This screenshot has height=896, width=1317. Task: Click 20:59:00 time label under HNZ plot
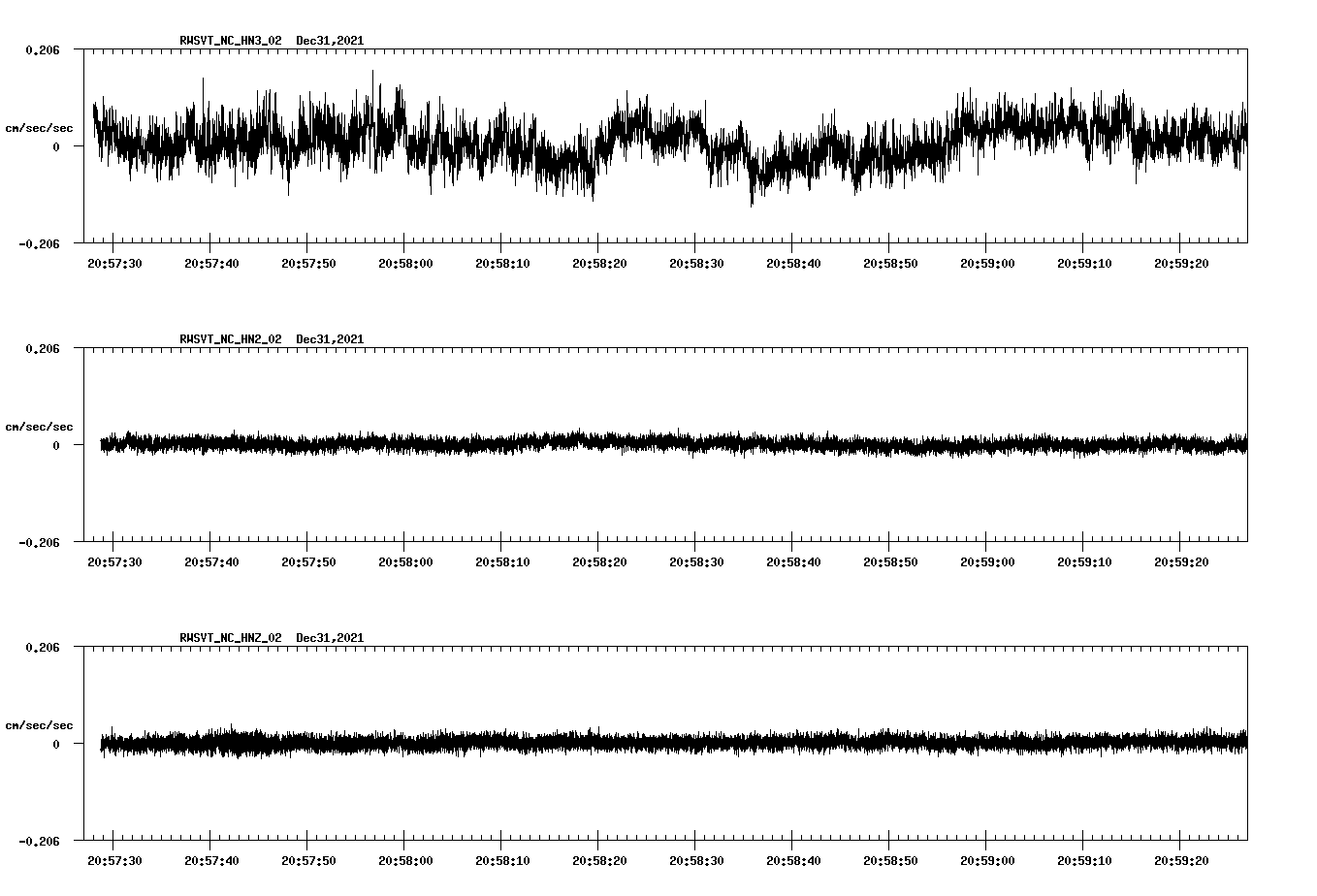(x=988, y=860)
